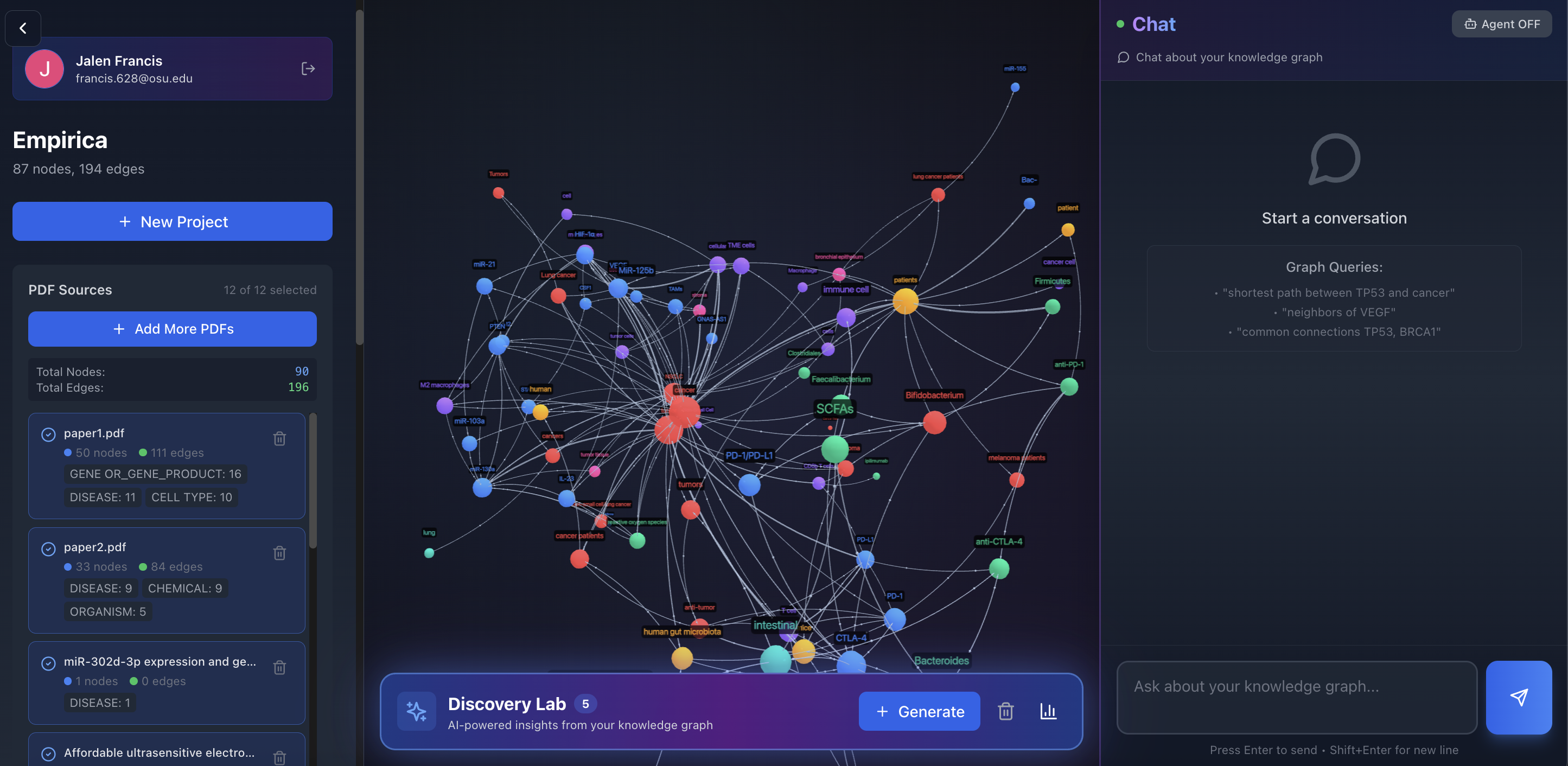1568x766 pixels.
Task: Click the back arrow button
Action: (x=23, y=28)
